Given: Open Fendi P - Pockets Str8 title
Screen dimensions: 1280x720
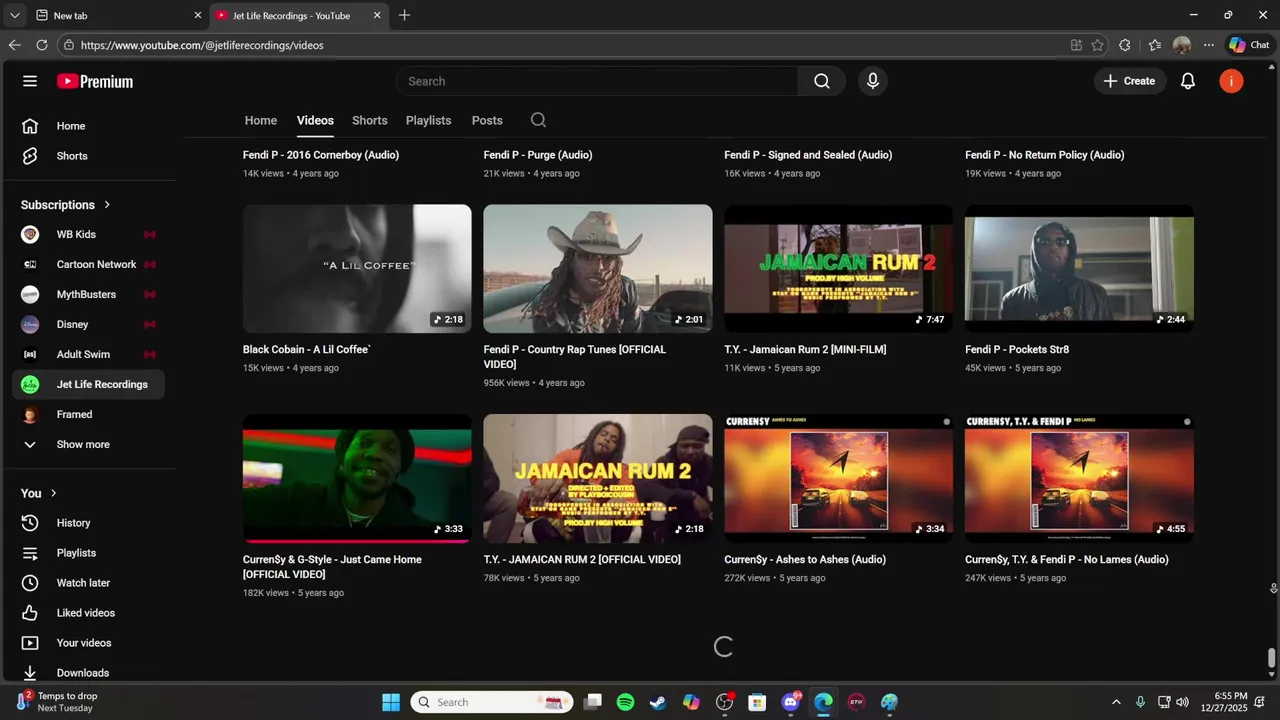Looking at the screenshot, I should point(1017,350).
